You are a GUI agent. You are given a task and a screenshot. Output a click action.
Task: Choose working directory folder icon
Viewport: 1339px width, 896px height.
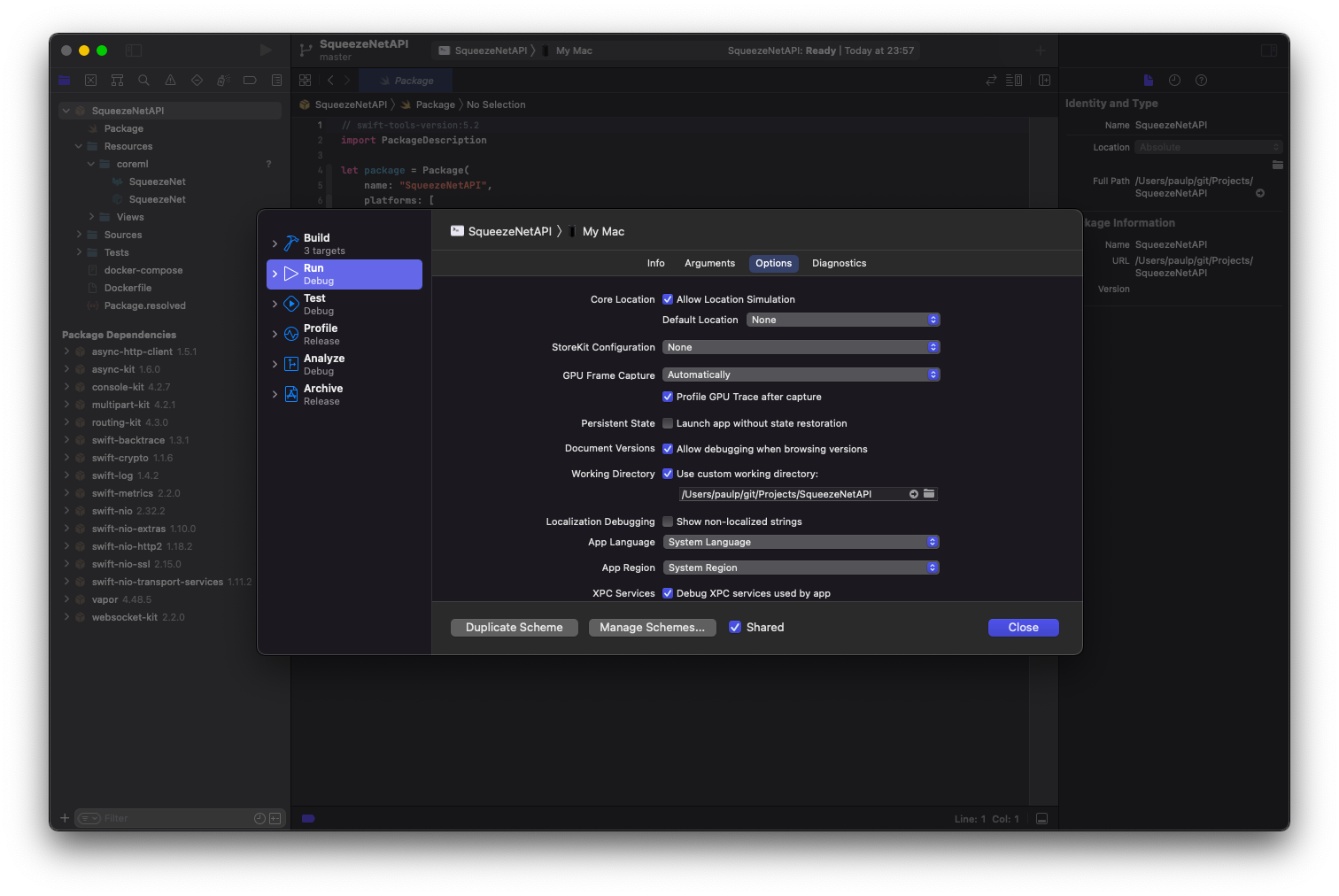929,494
